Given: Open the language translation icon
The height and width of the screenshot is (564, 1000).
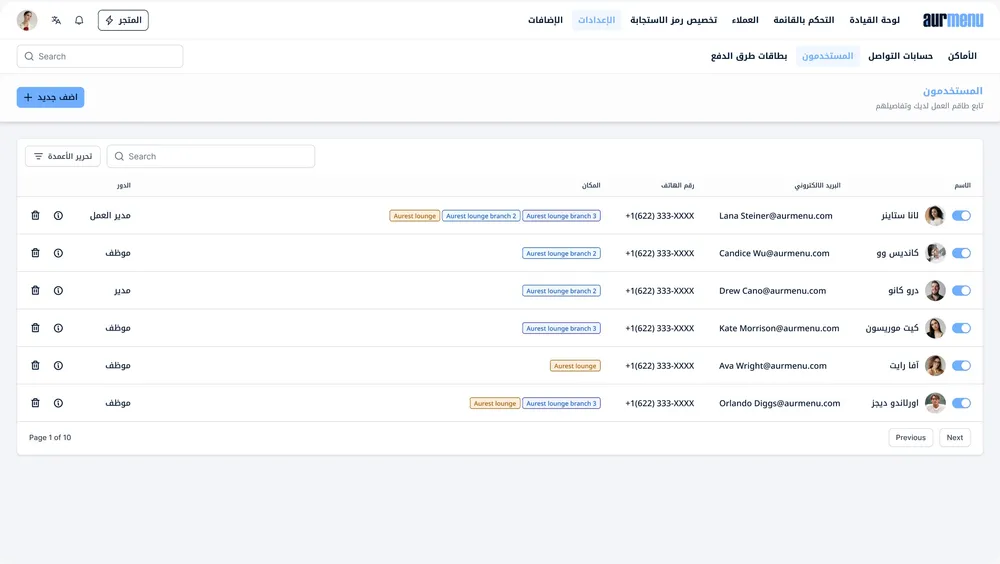Looking at the screenshot, I should [56, 20].
